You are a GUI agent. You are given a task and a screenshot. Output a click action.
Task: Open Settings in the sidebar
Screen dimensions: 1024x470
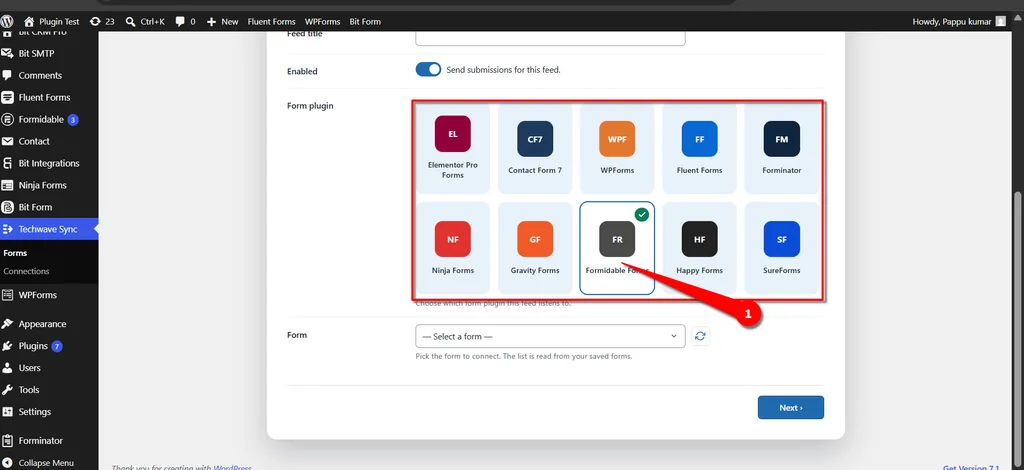(x=49, y=412)
